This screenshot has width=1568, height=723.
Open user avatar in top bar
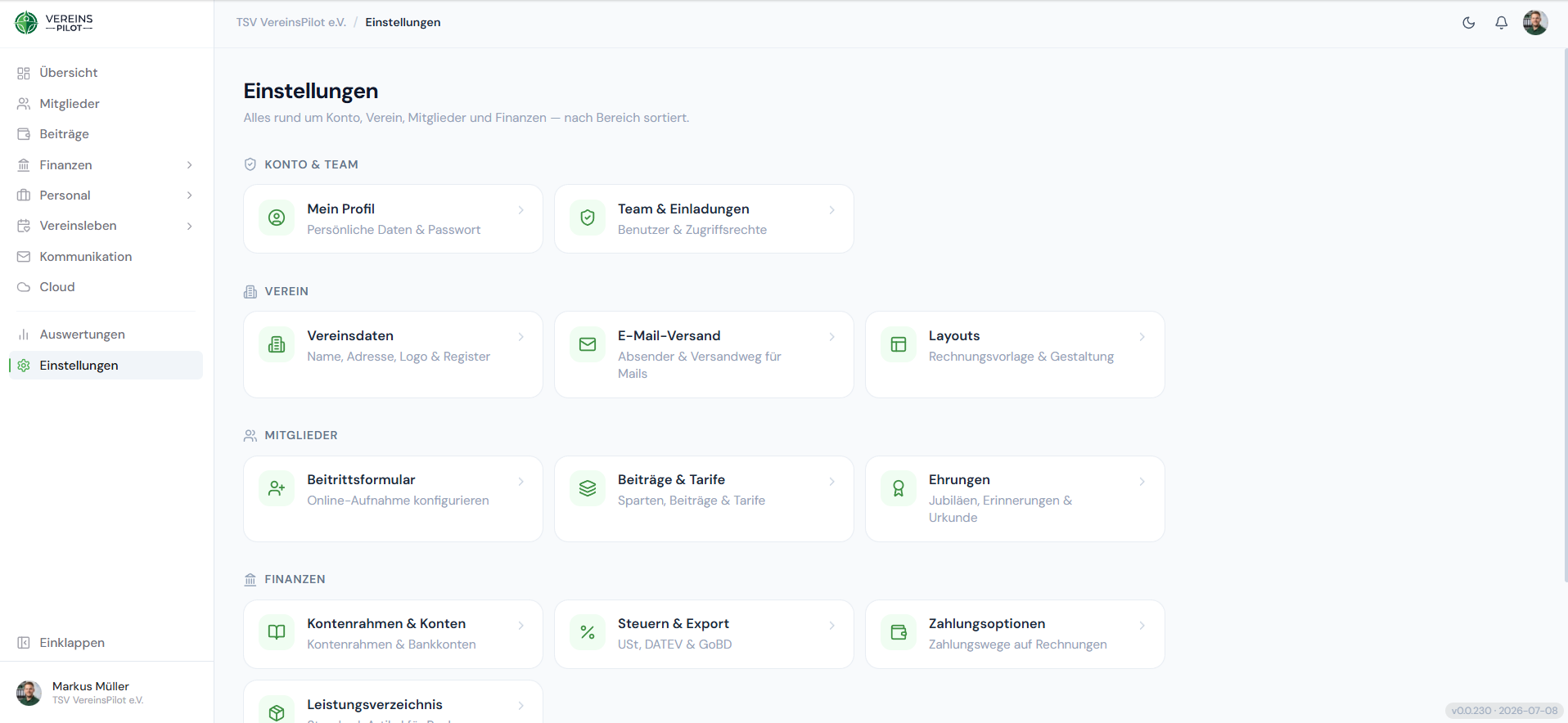(x=1535, y=23)
